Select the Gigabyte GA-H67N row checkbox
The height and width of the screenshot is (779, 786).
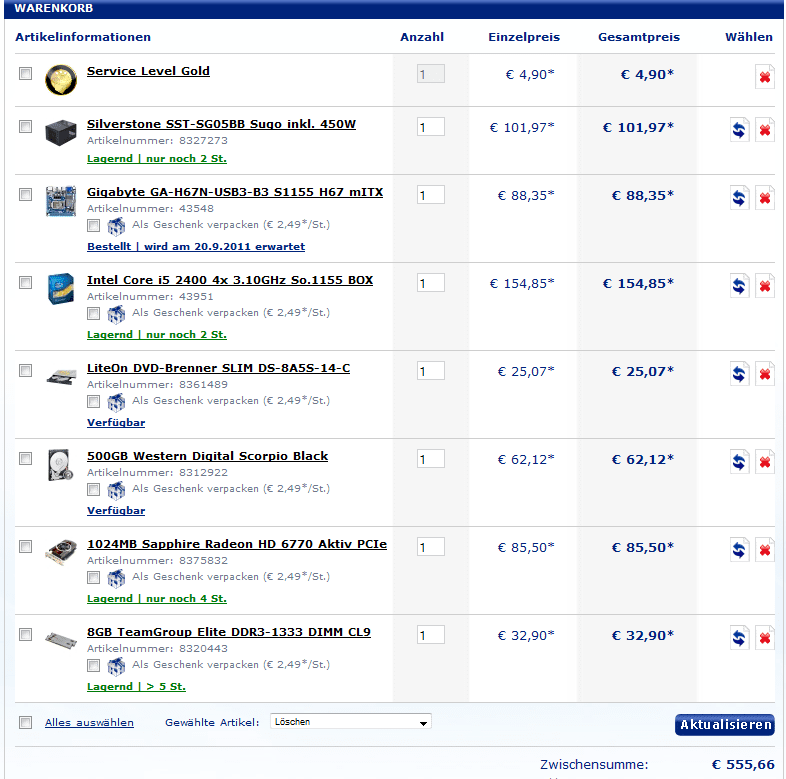click(x=25, y=194)
